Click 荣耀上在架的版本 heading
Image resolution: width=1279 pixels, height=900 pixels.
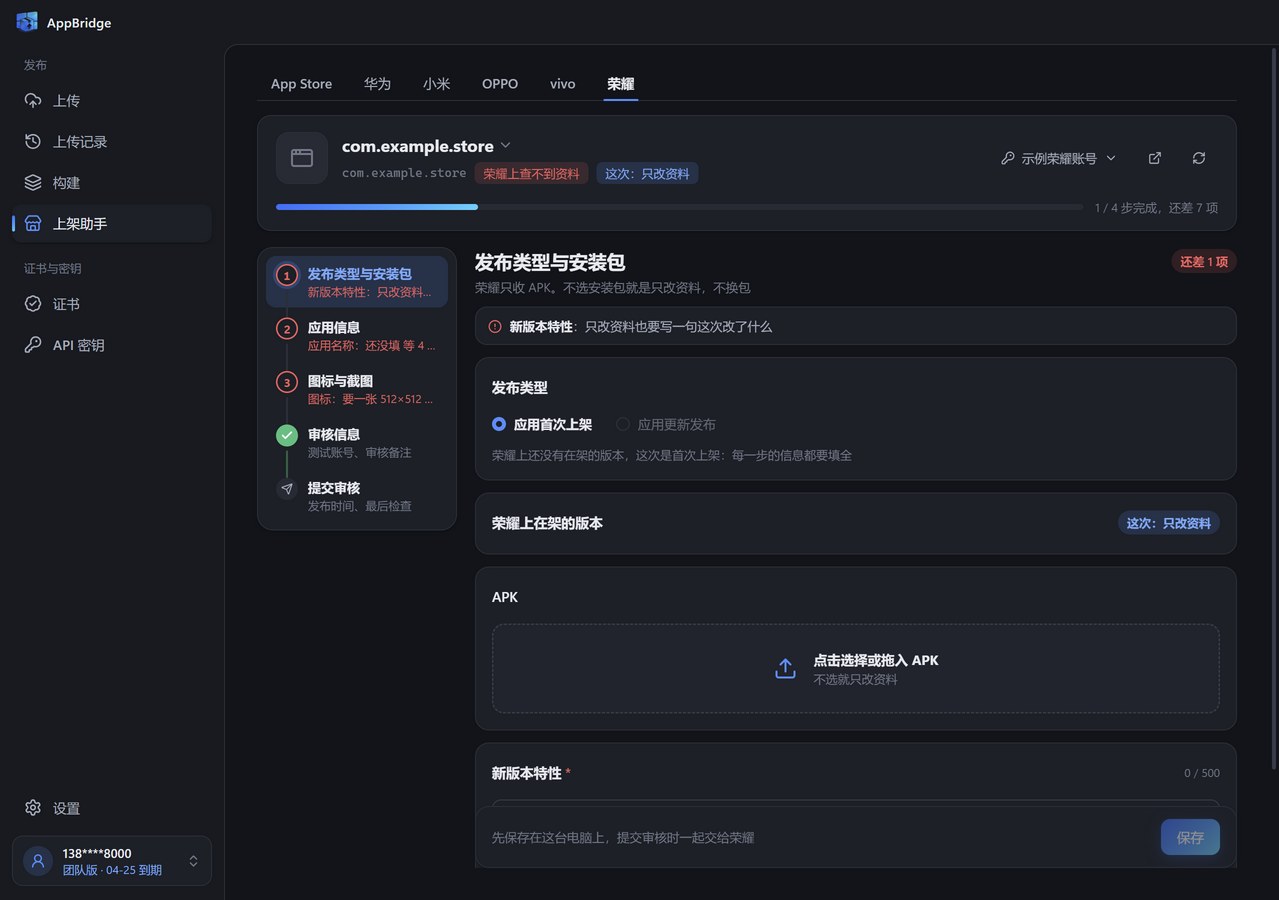click(547, 523)
